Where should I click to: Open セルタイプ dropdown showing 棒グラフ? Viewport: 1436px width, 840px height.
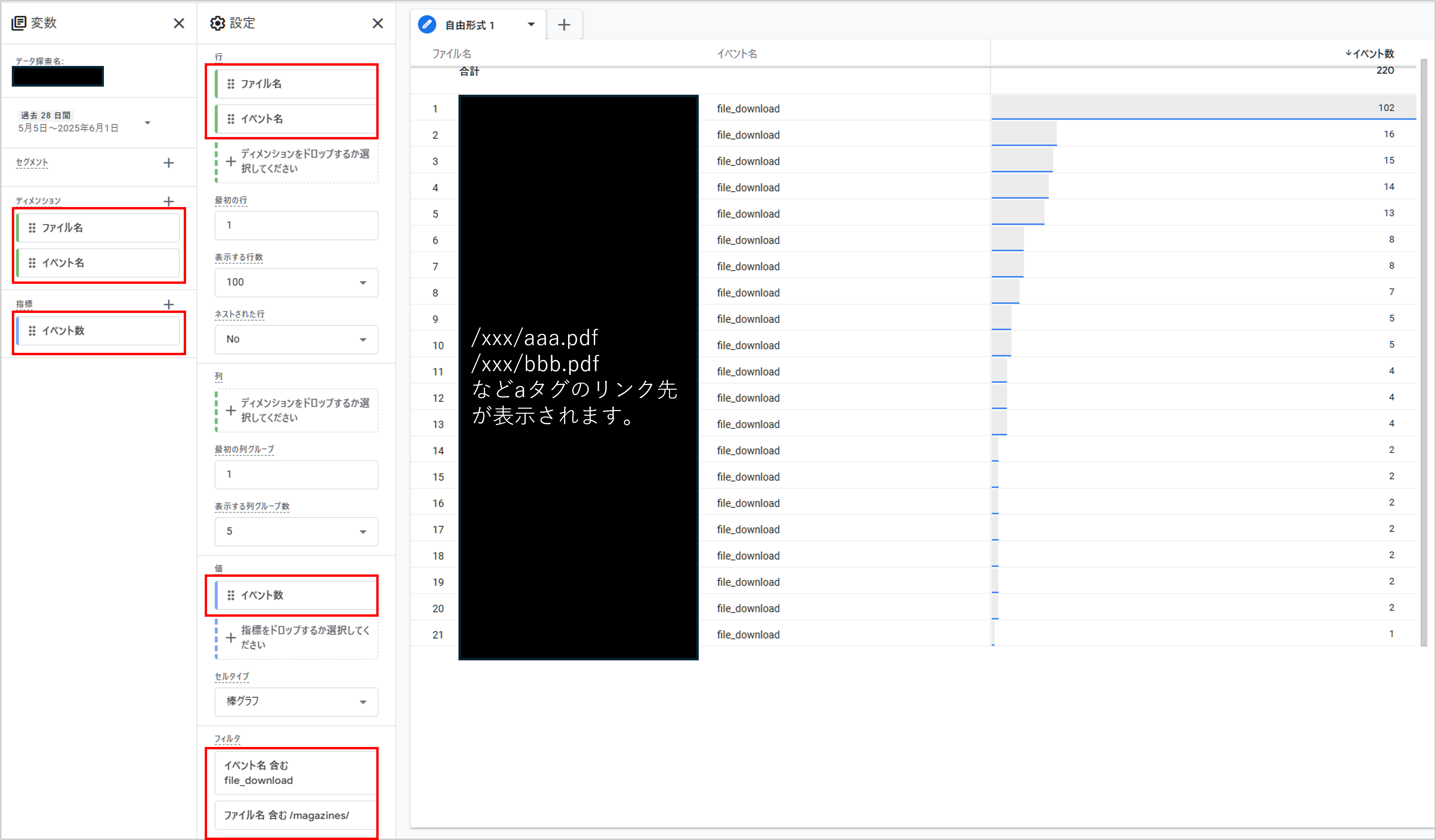tap(296, 702)
